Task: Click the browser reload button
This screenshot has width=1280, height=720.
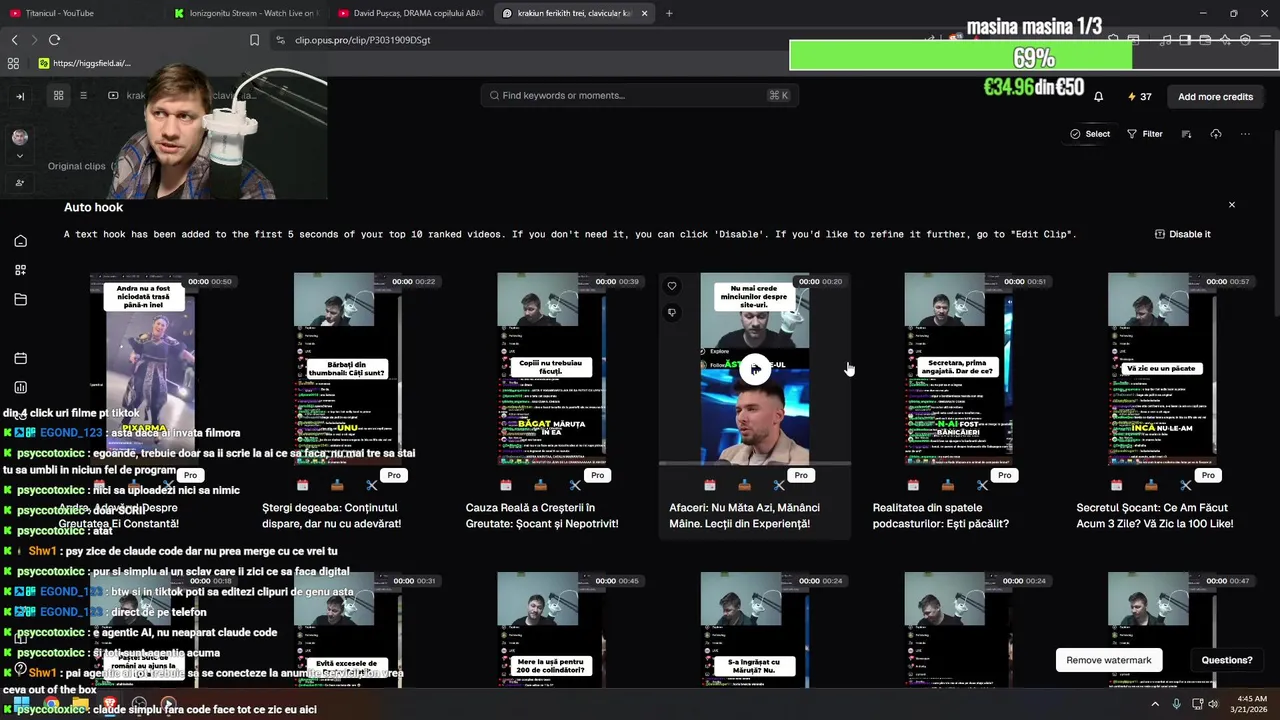Action: click(x=54, y=40)
